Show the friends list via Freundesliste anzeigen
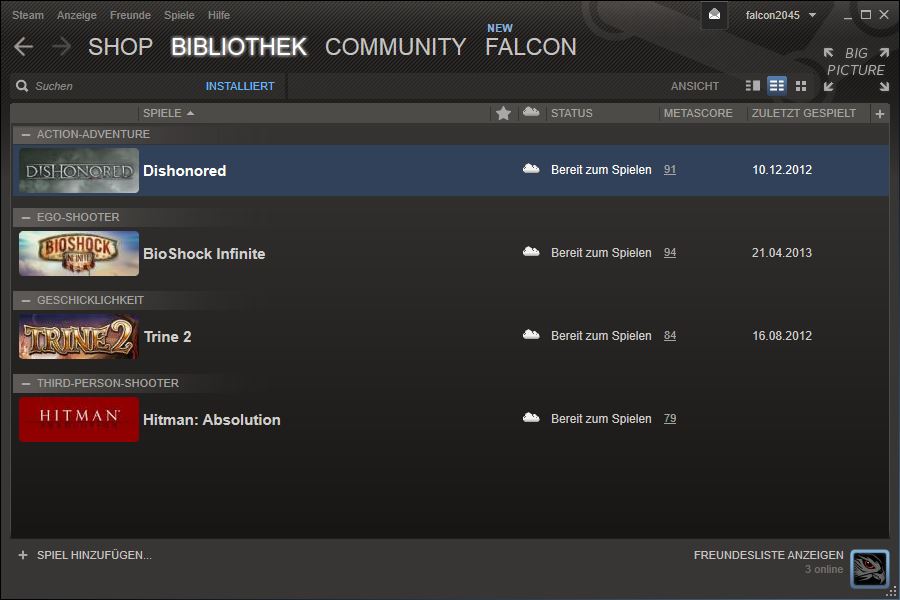 tap(769, 555)
